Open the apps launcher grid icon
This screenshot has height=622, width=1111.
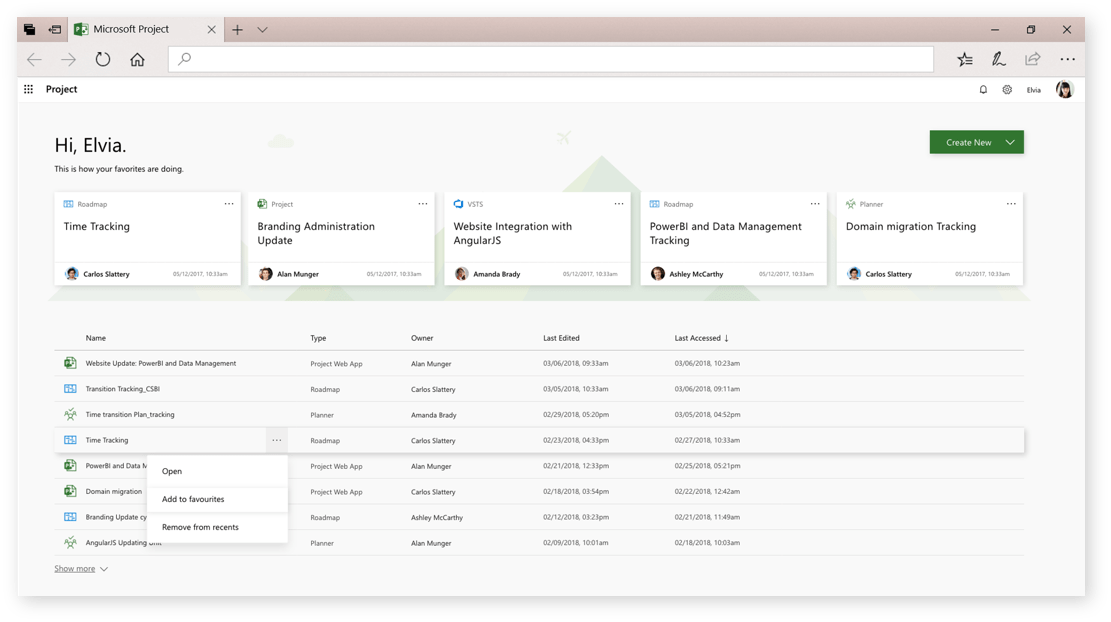coord(28,89)
